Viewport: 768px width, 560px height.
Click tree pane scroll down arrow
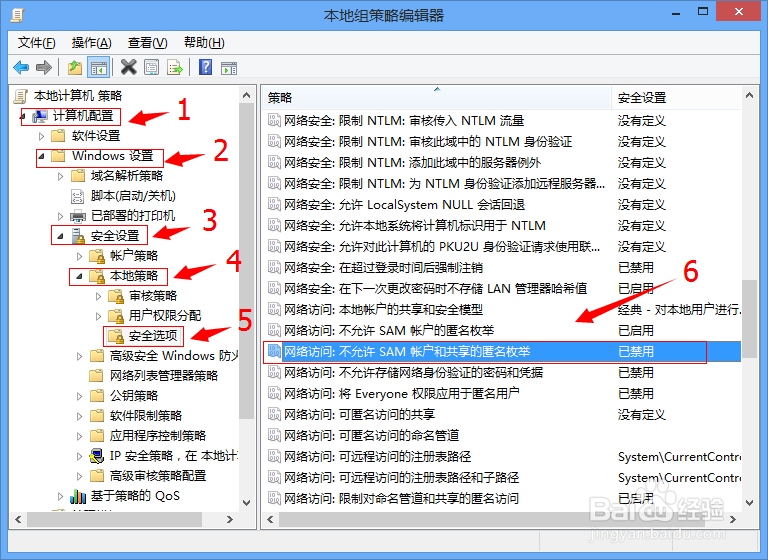pyautogui.click(x=246, y=503)
